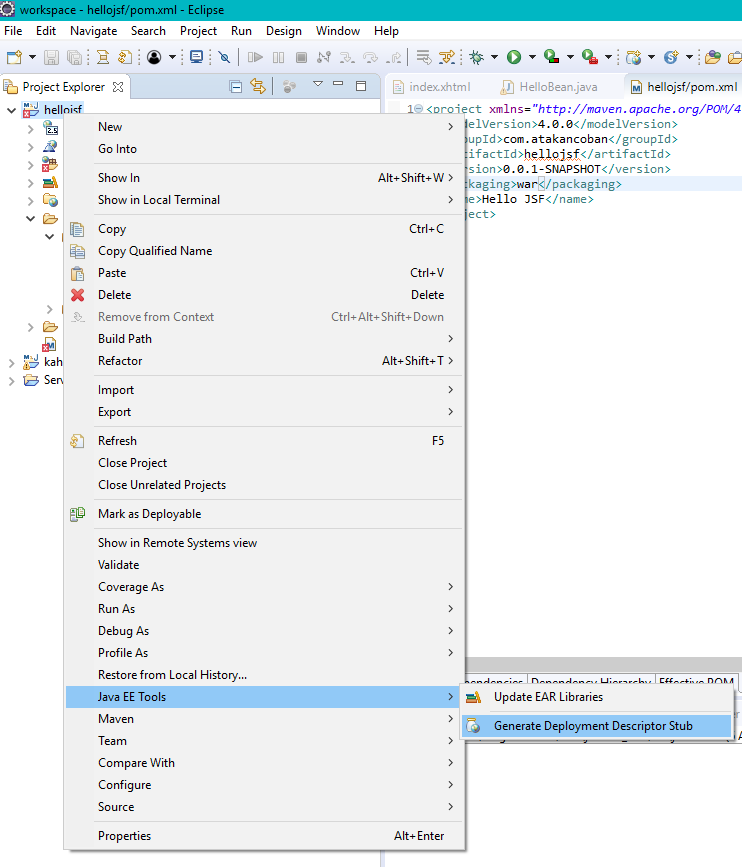Screen dimensions: 742x867
Task: Open the Run dropdown arrow
Action: [x=532, y=57]
